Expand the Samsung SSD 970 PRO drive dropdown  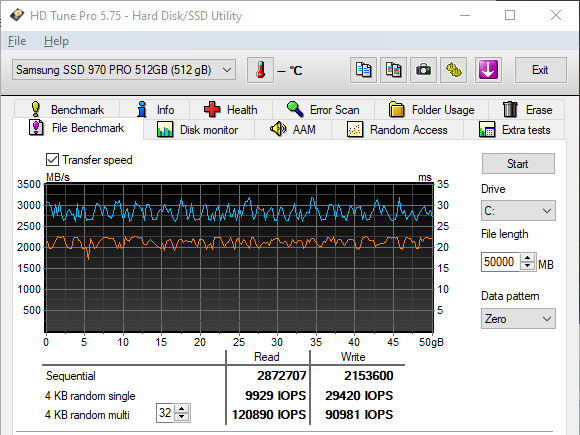coord(124,70)
